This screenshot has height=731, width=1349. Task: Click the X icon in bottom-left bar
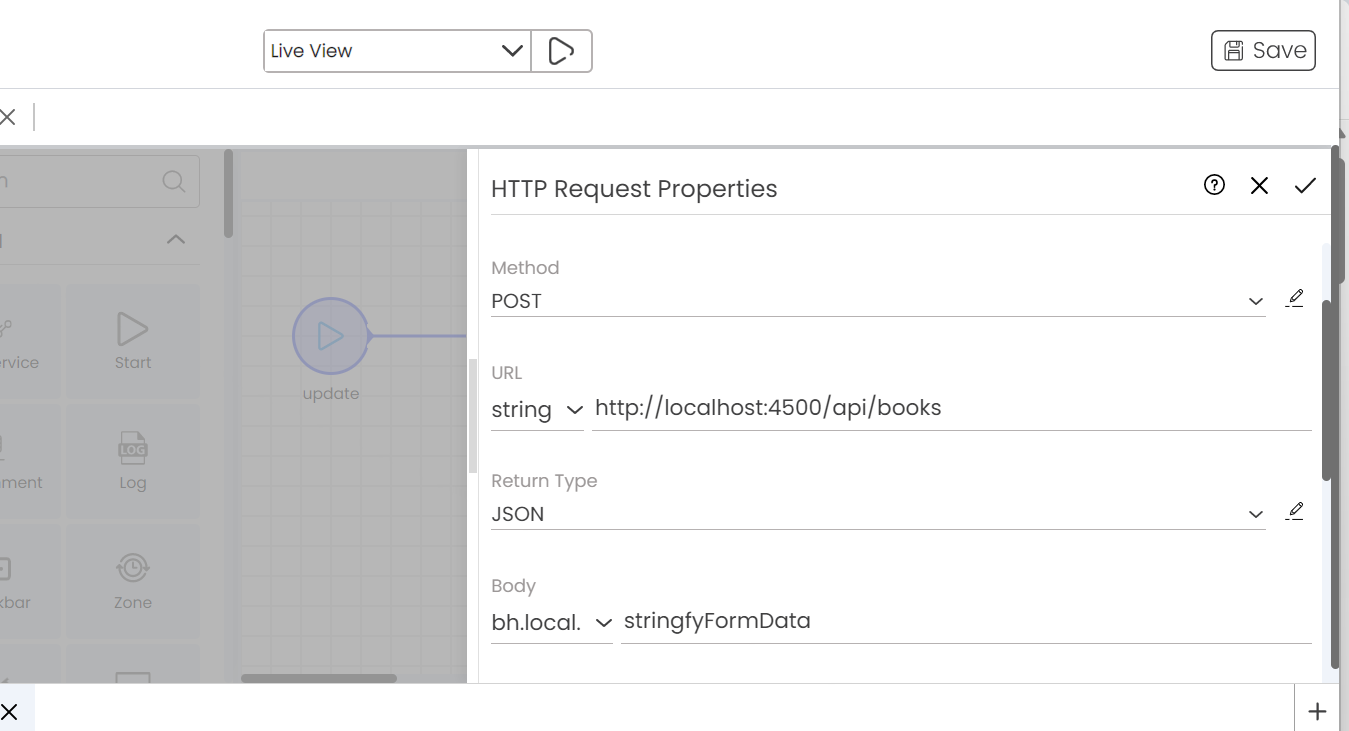(9, 712)
